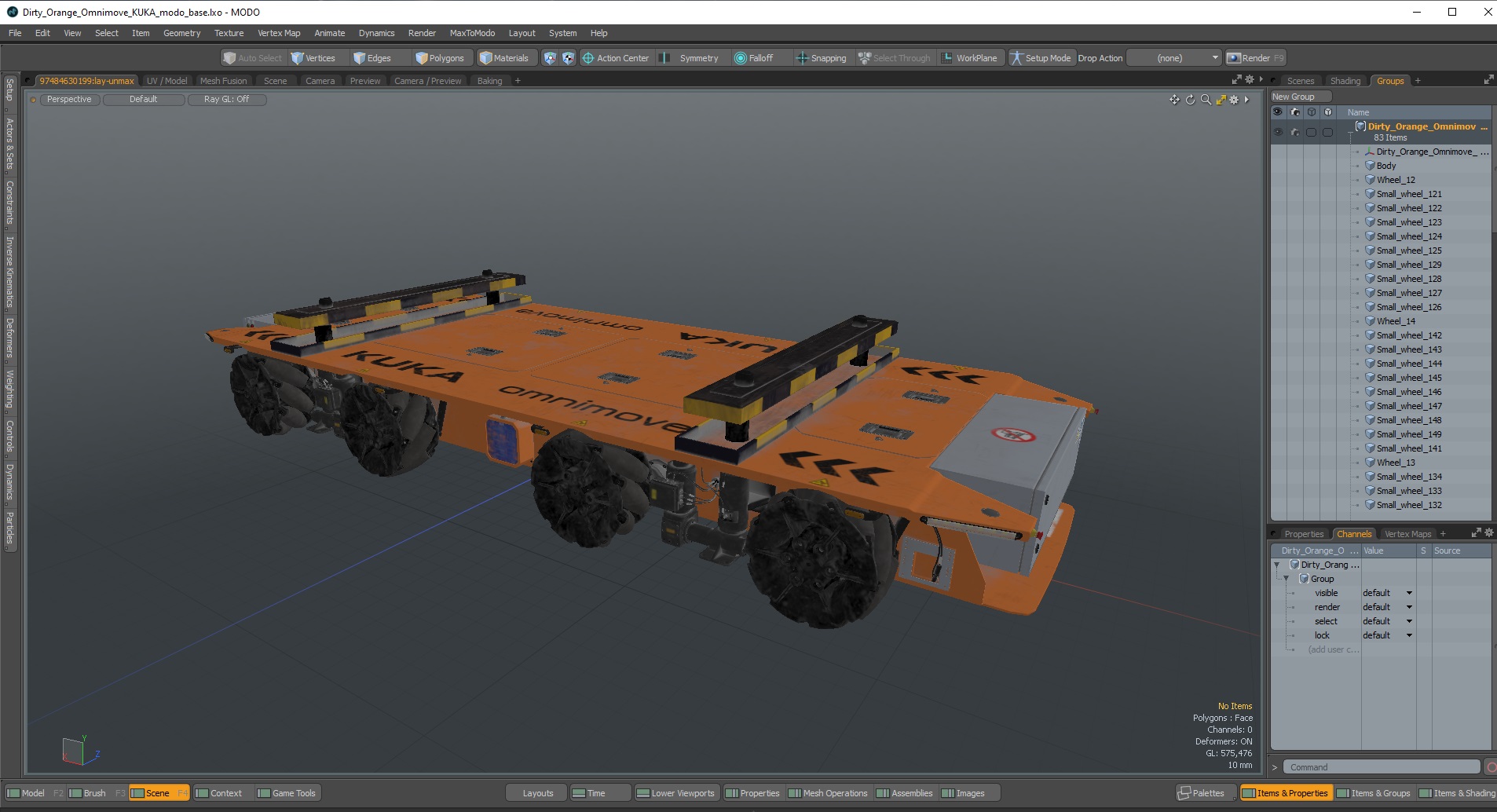Open the Perspective view type dropdown
Screen dimensions: 1497x812
[x=69, y=100]
